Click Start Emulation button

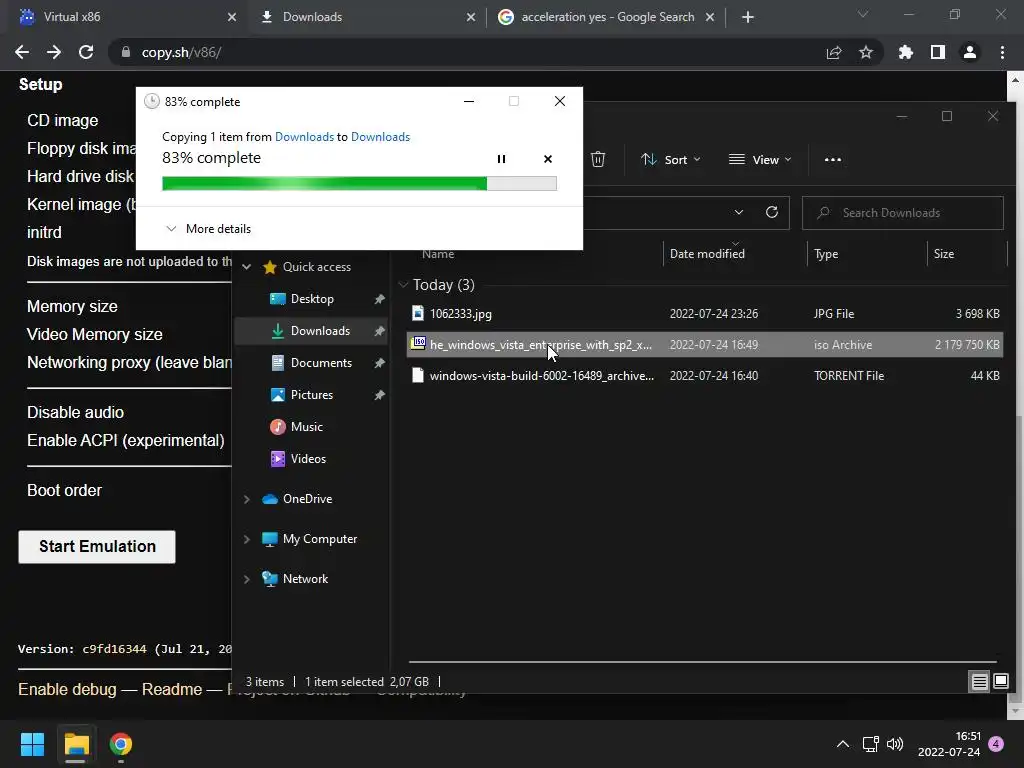click(x=97, y=547)
